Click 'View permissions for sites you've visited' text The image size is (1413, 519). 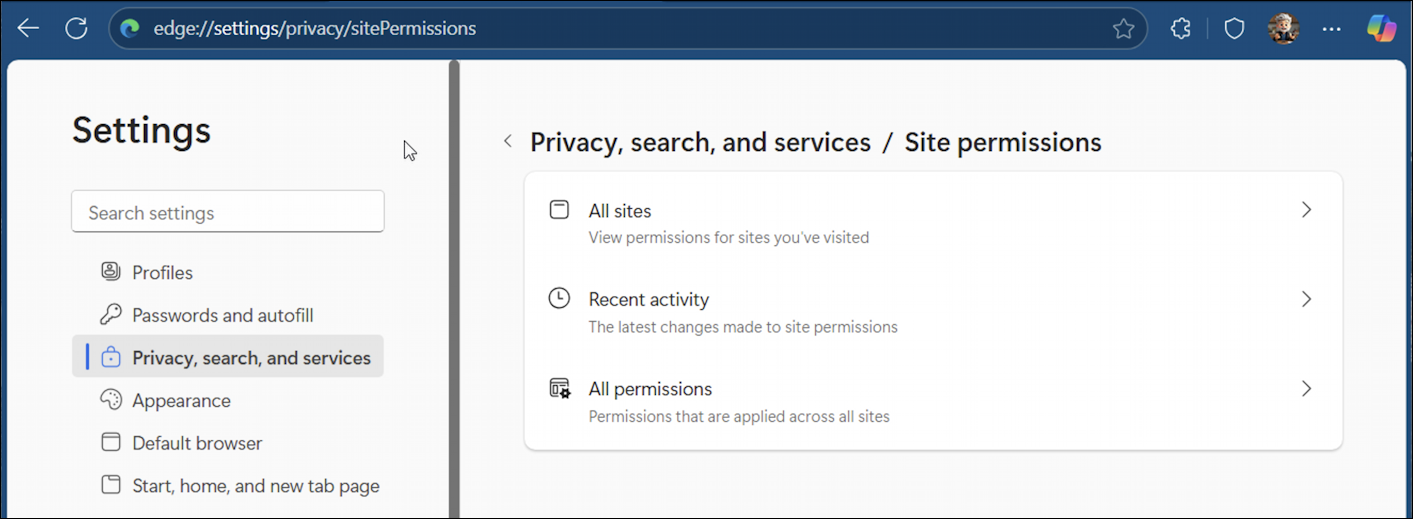click(x=729, y=238)
